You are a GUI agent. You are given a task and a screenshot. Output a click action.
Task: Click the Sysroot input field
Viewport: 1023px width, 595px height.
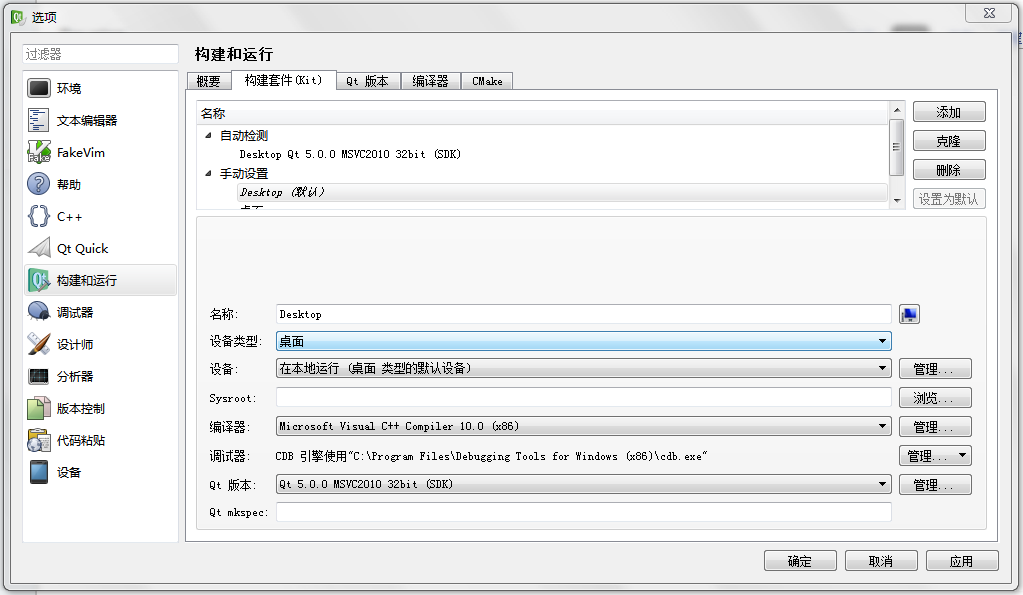583,398
